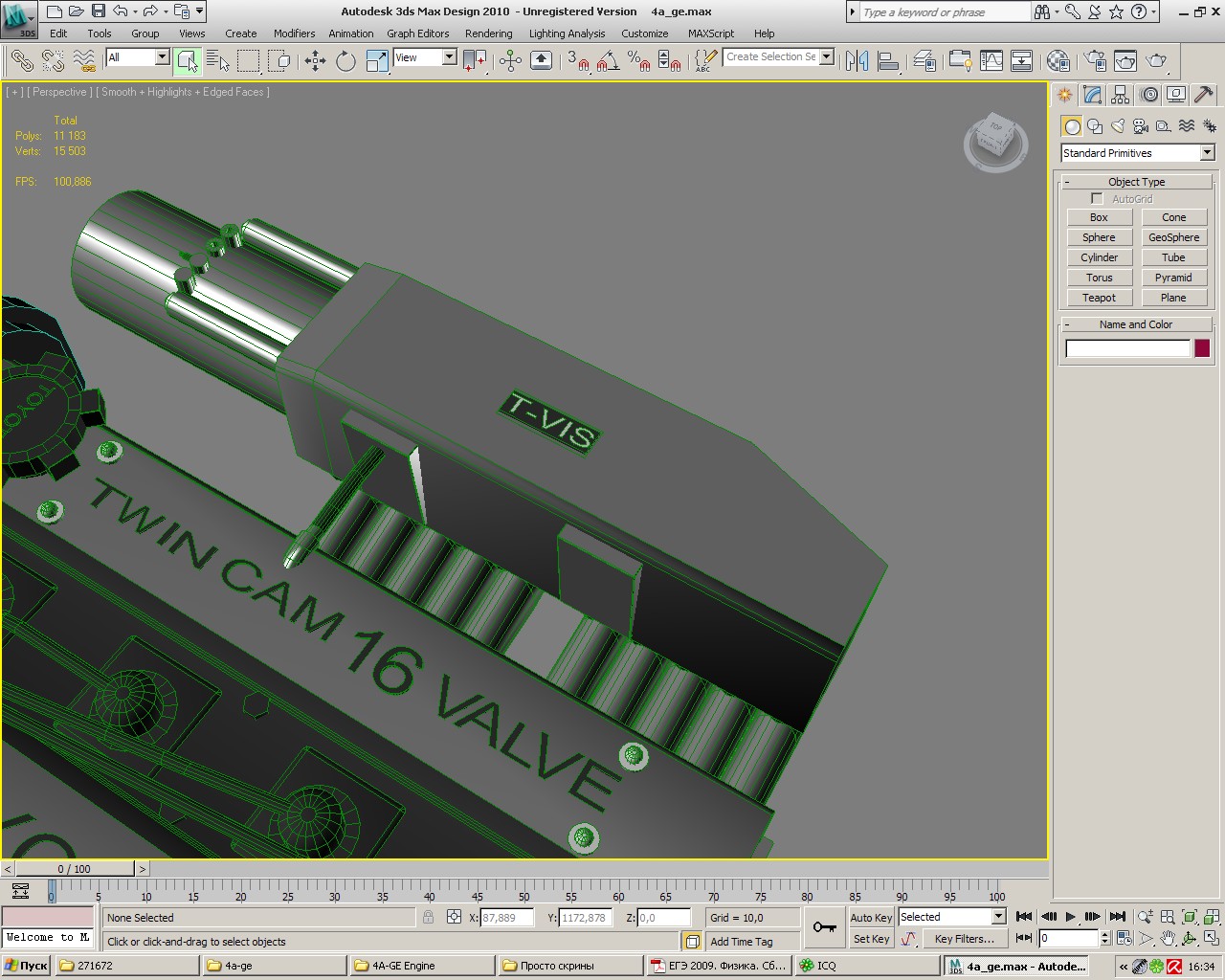
Task: Click the object color swatch
Action: point(1202,348)
